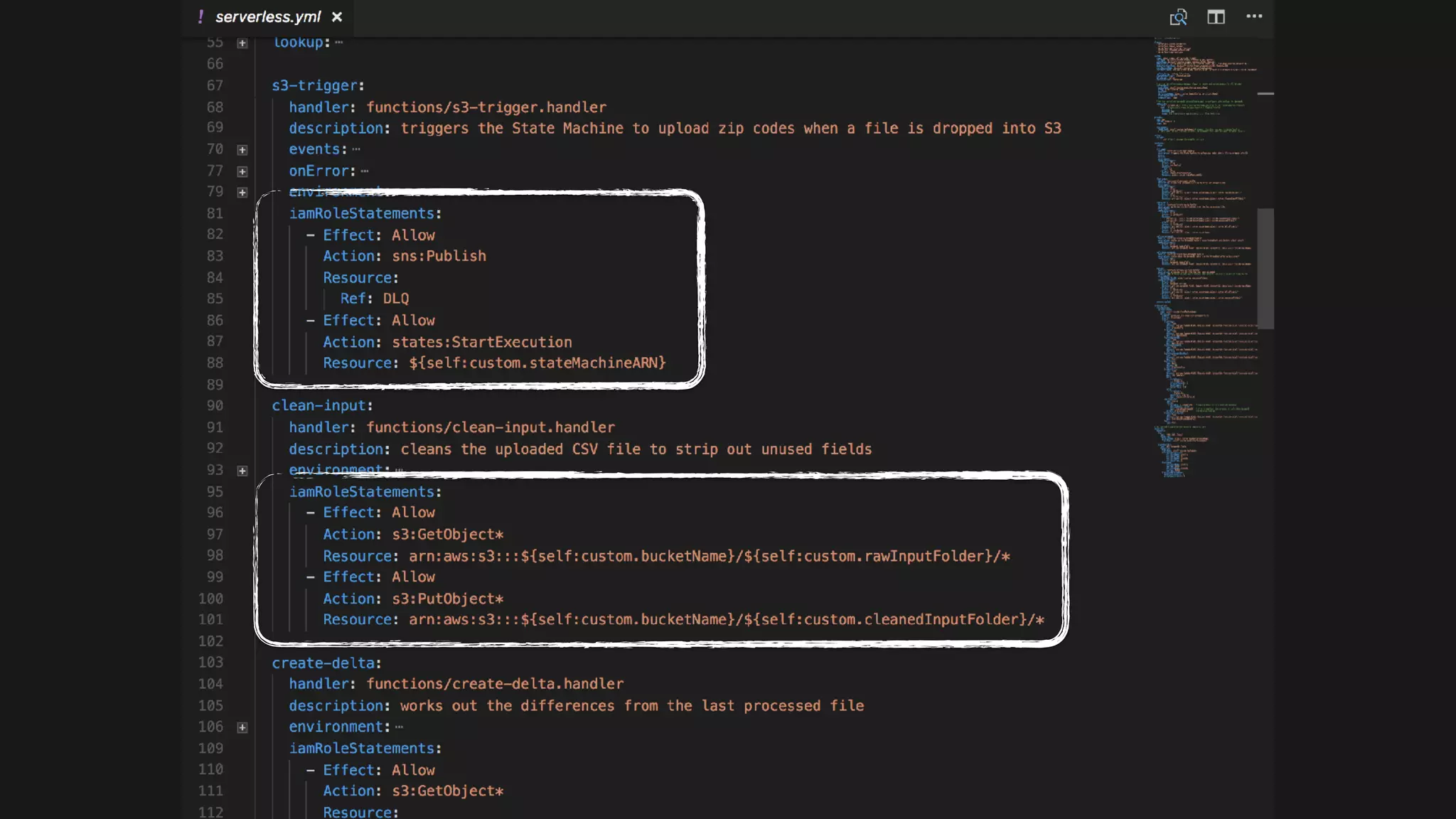Unfold environment block at line 79
The width and height of the screenshot is (1456, 819).
coord(242,193)
